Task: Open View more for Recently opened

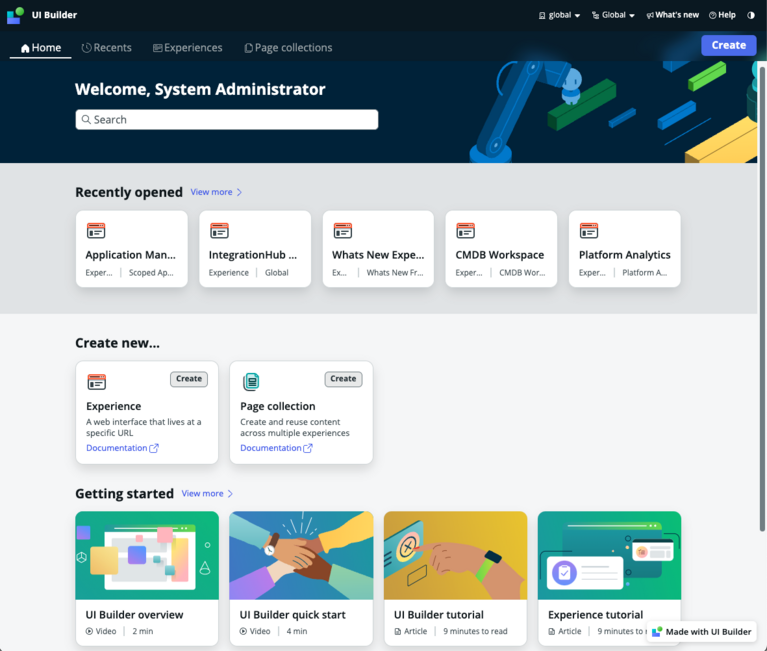Action: click(211, 192)
